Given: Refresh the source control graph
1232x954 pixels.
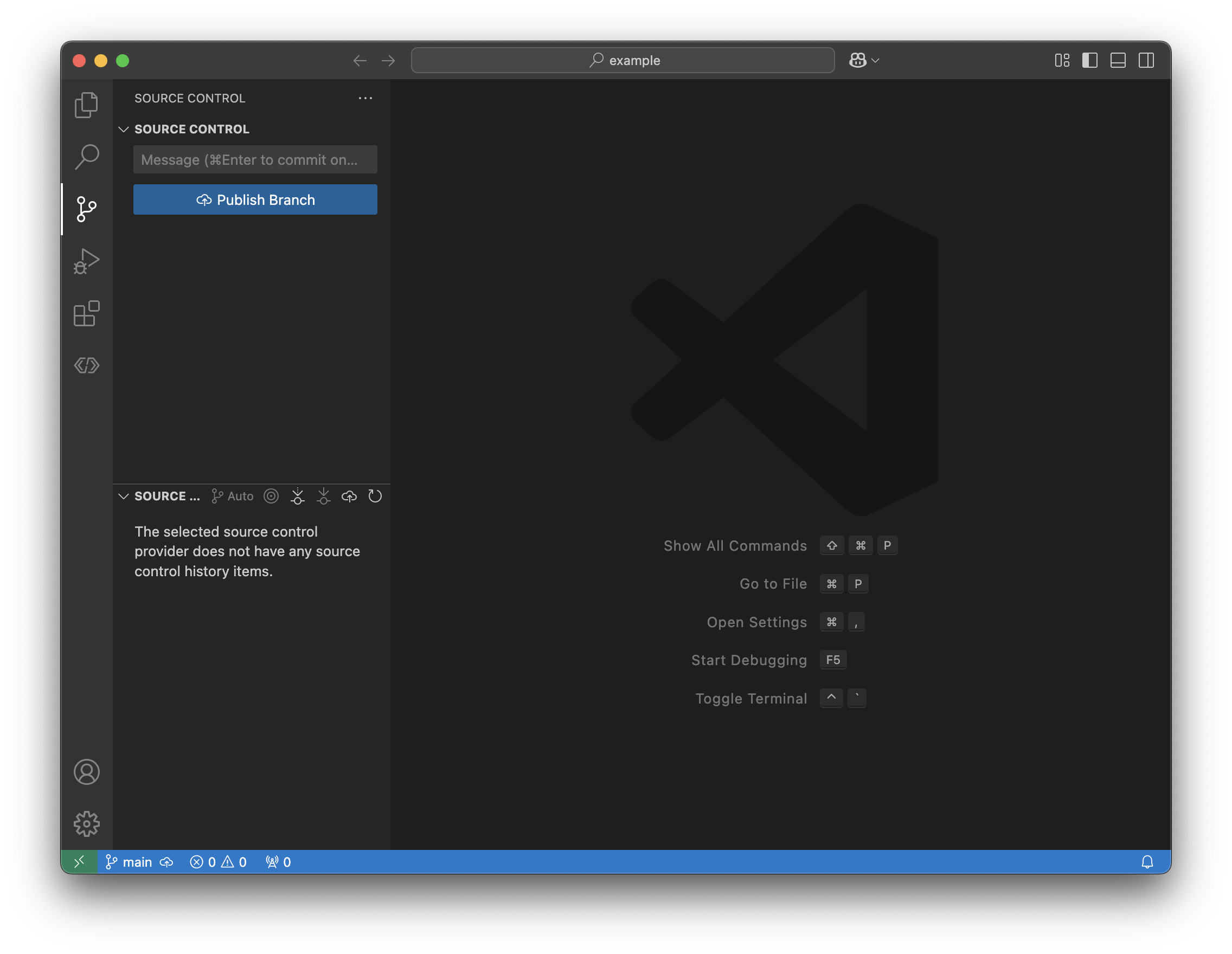Looking at the screenshot, I should point(375,496).
